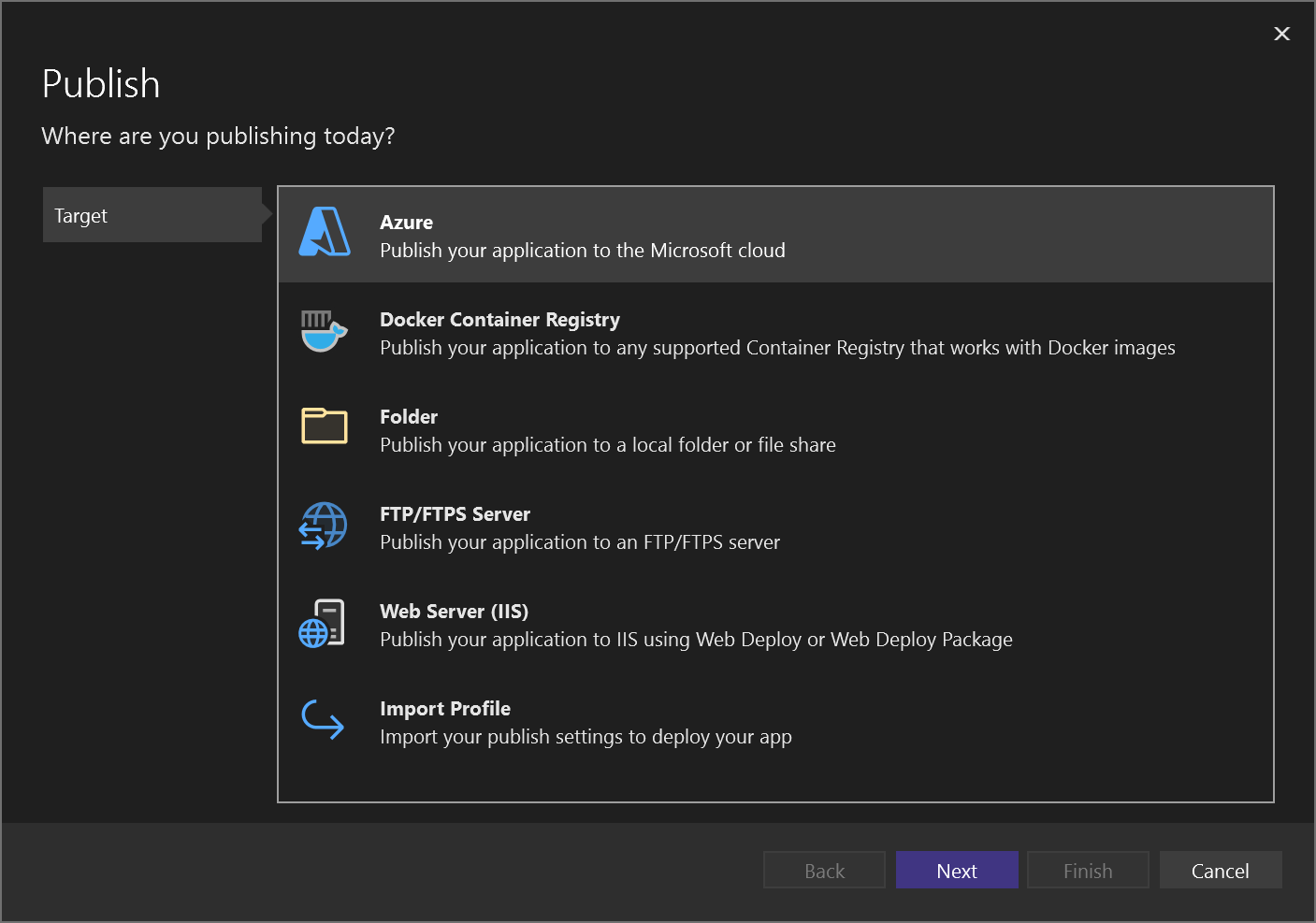This screenshot has width=1316, height=923.
Task: Cancel the Publish wizard
Action: click(x=1220, y=870)
